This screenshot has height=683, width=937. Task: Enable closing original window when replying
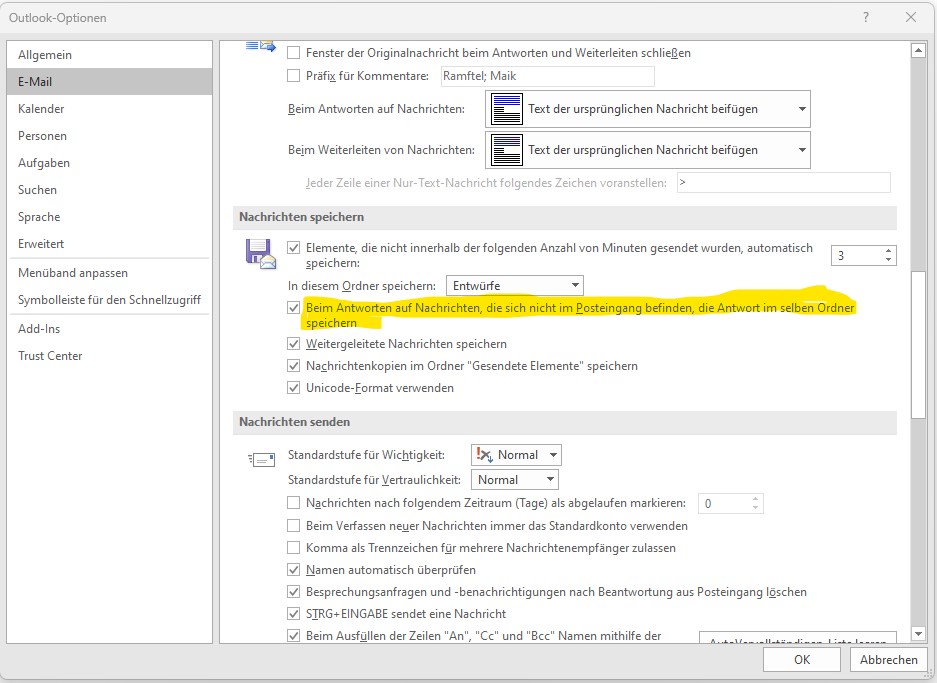[x=293, y=53]
